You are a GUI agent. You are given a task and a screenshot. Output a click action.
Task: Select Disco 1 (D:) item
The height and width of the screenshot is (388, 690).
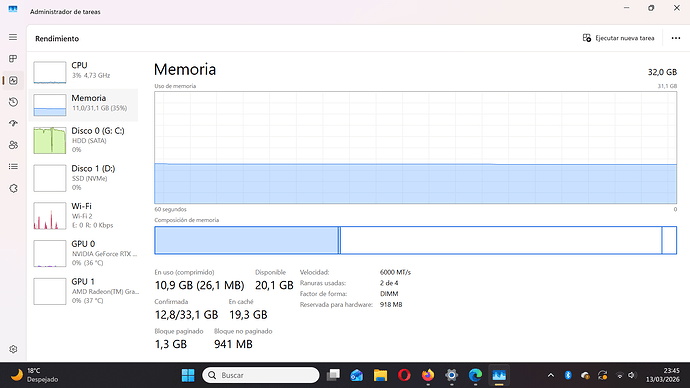click(x=84, y=178)
